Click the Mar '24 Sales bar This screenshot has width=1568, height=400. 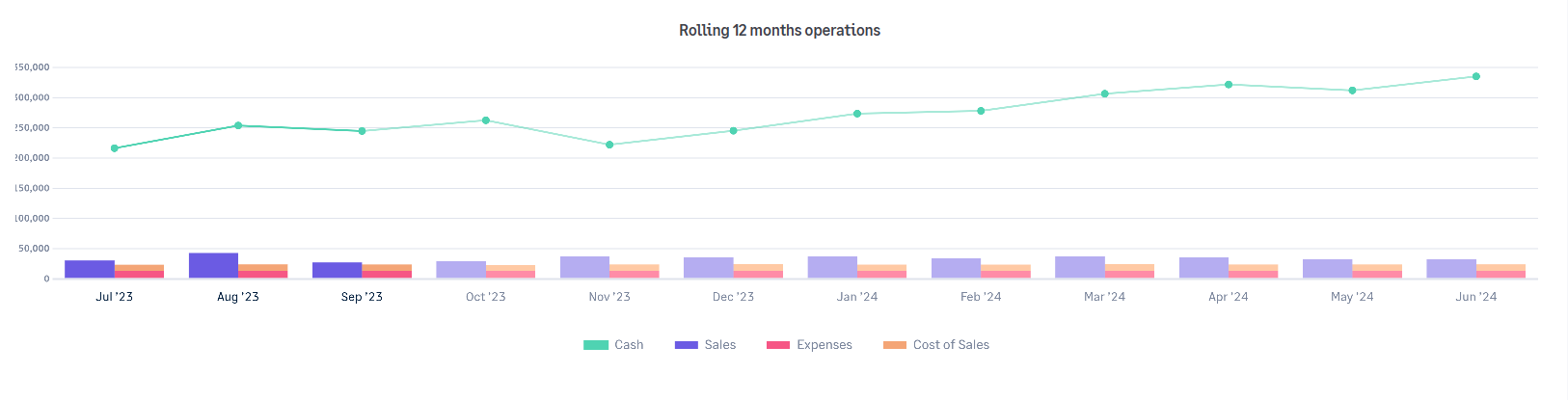coord(1080,268)
